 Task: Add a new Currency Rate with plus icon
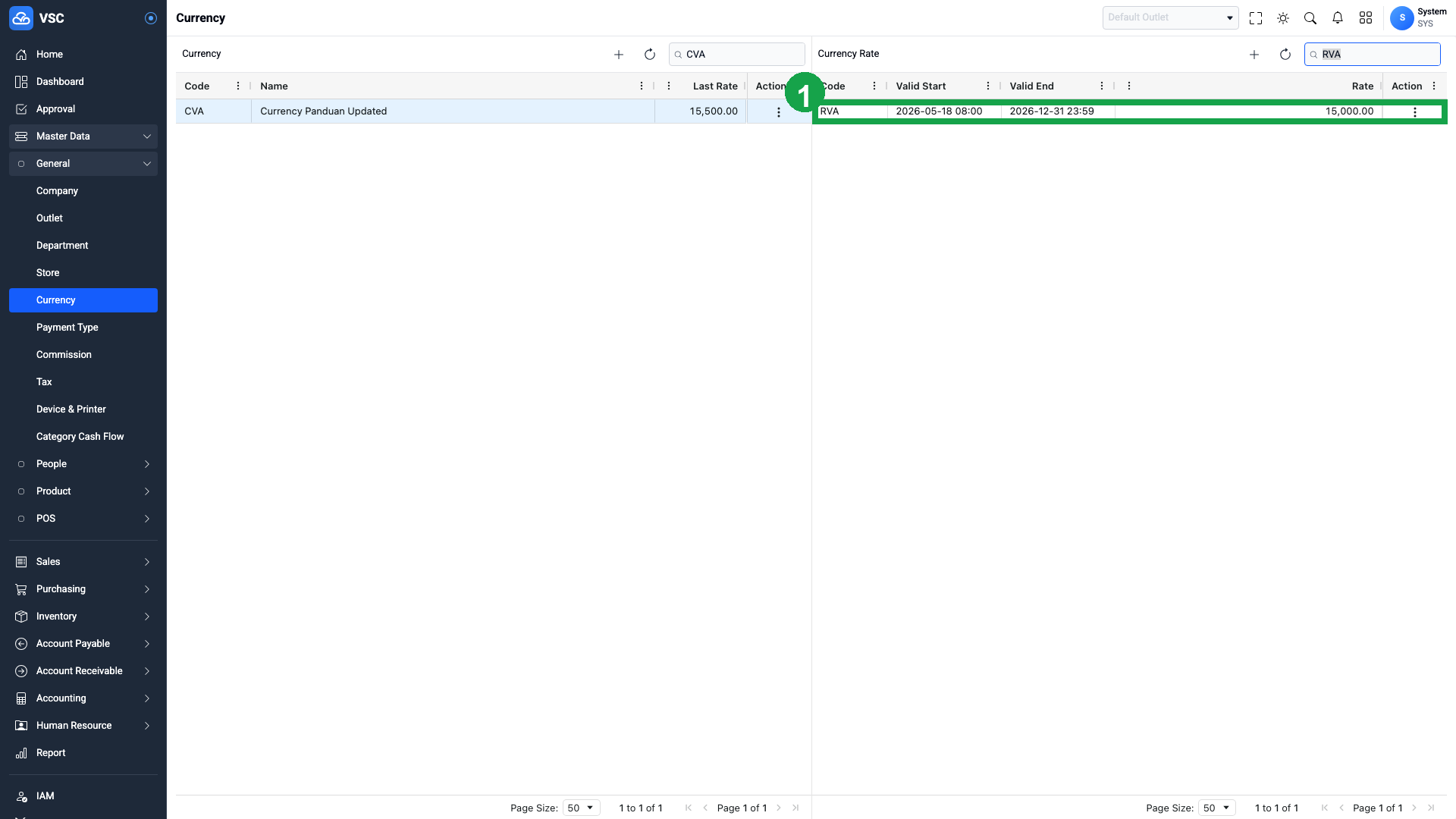click(x=1254, y=55)
